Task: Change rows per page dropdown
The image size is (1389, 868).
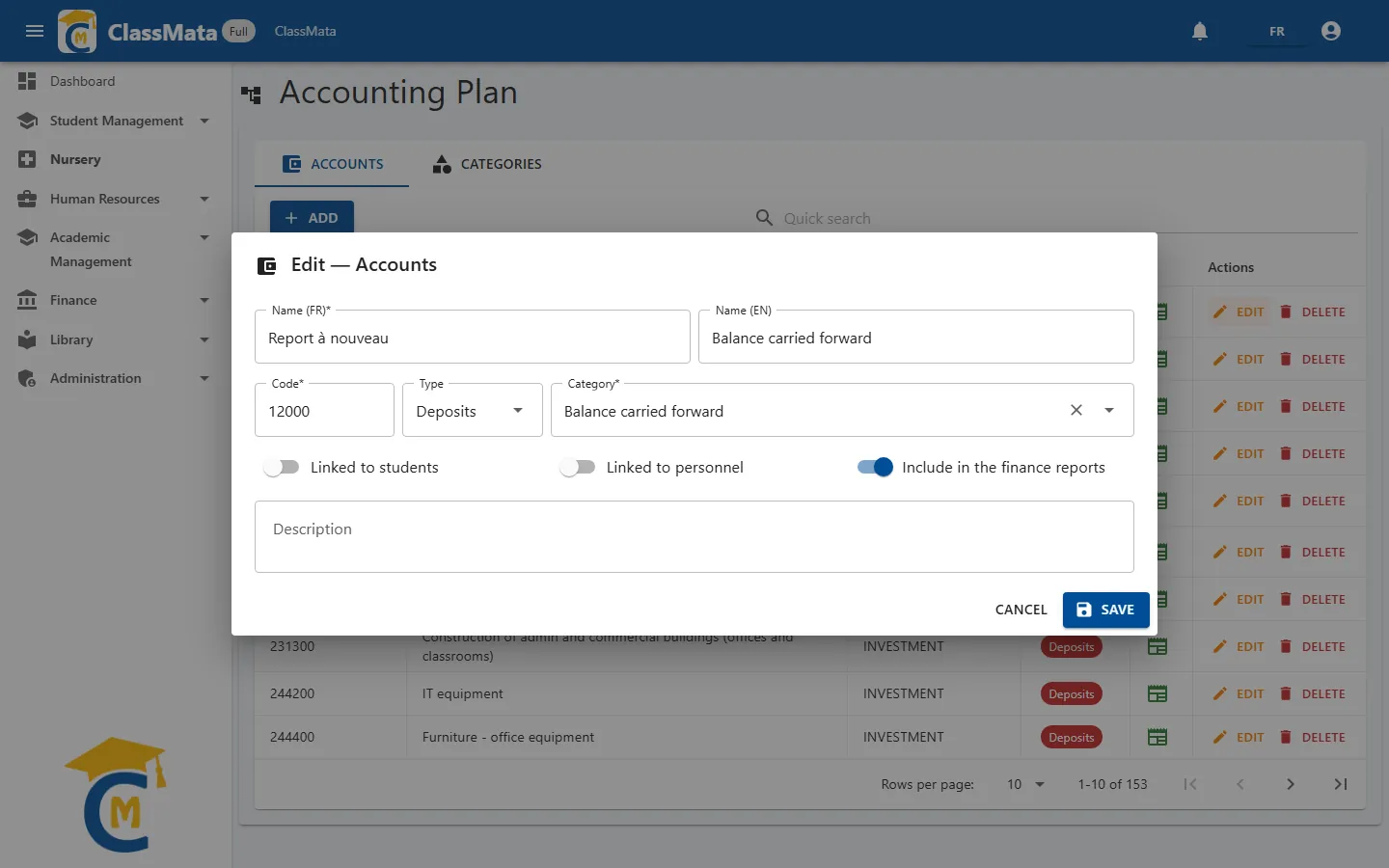Action: [1025, 784]
